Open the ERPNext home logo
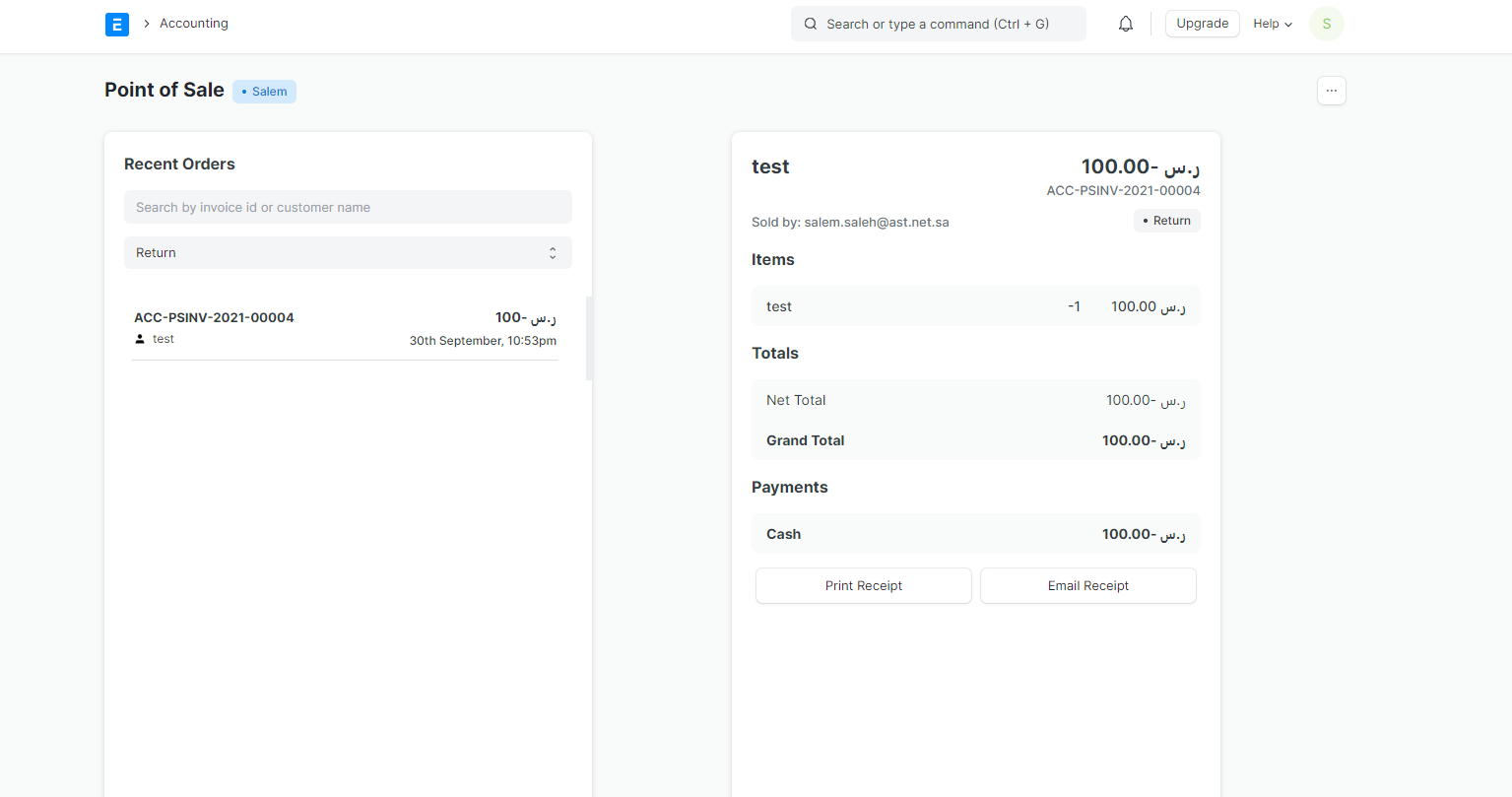 [117, 24]
